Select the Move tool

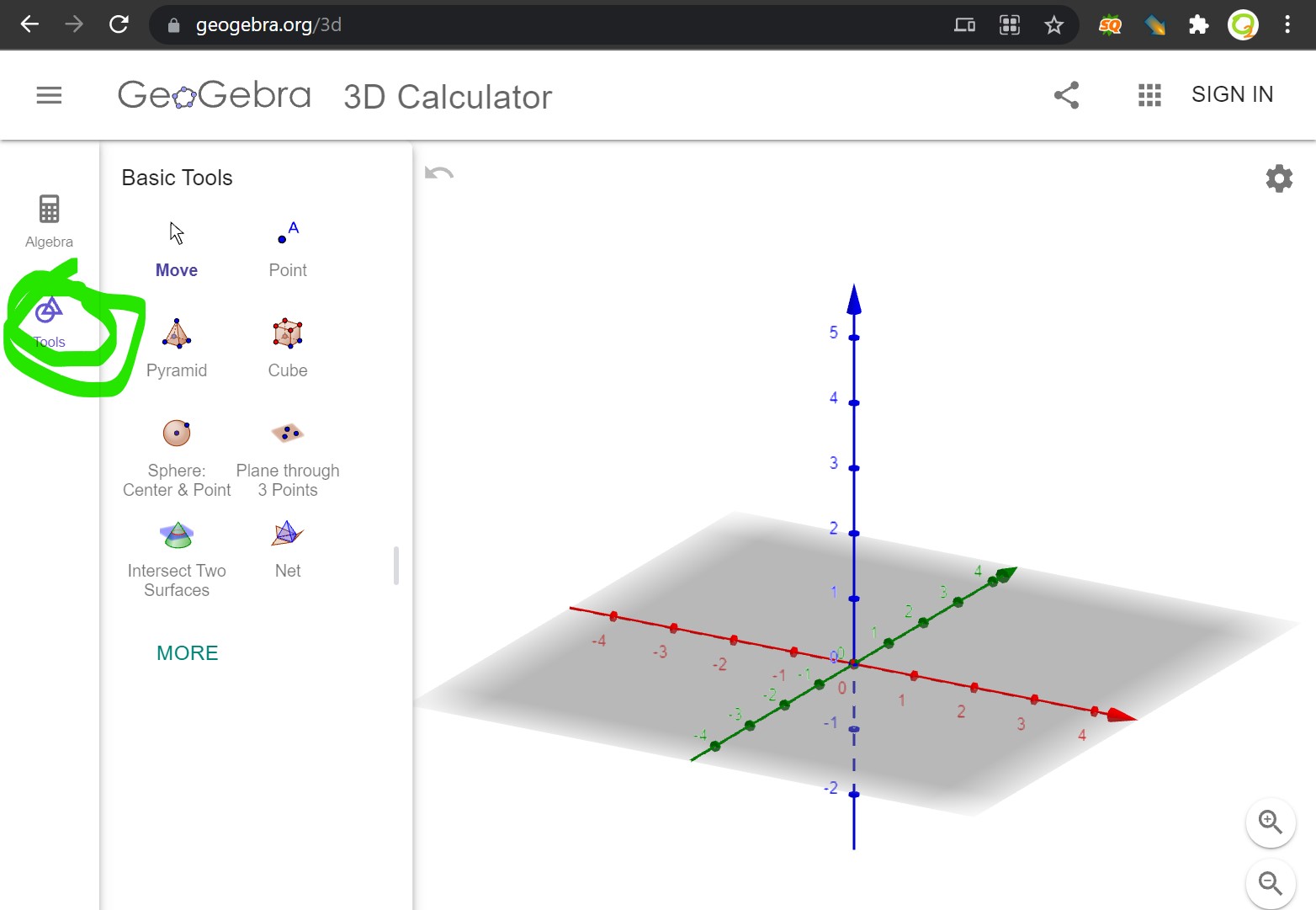177,249
